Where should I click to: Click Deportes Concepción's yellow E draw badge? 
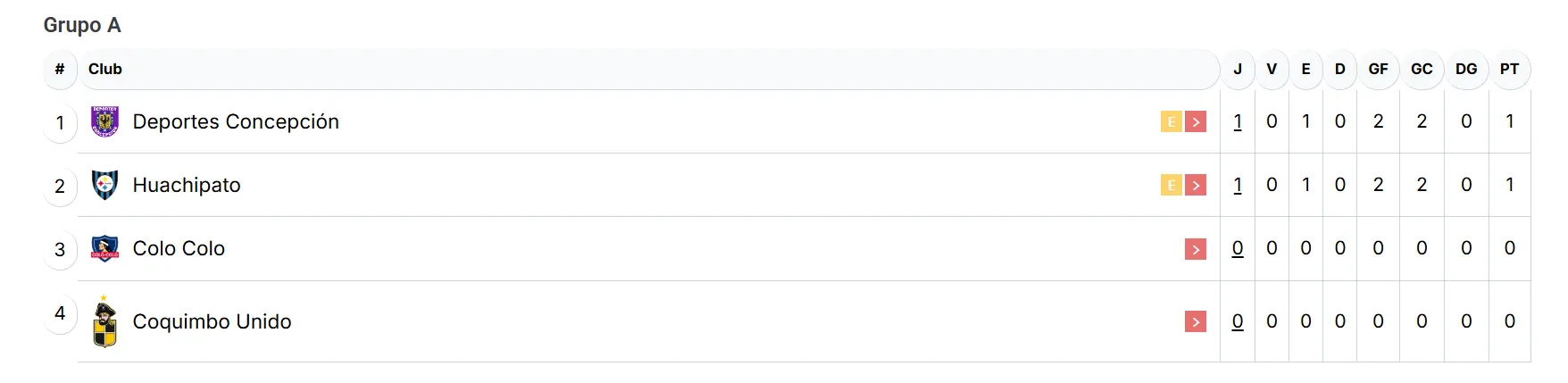click(1171, 121)
